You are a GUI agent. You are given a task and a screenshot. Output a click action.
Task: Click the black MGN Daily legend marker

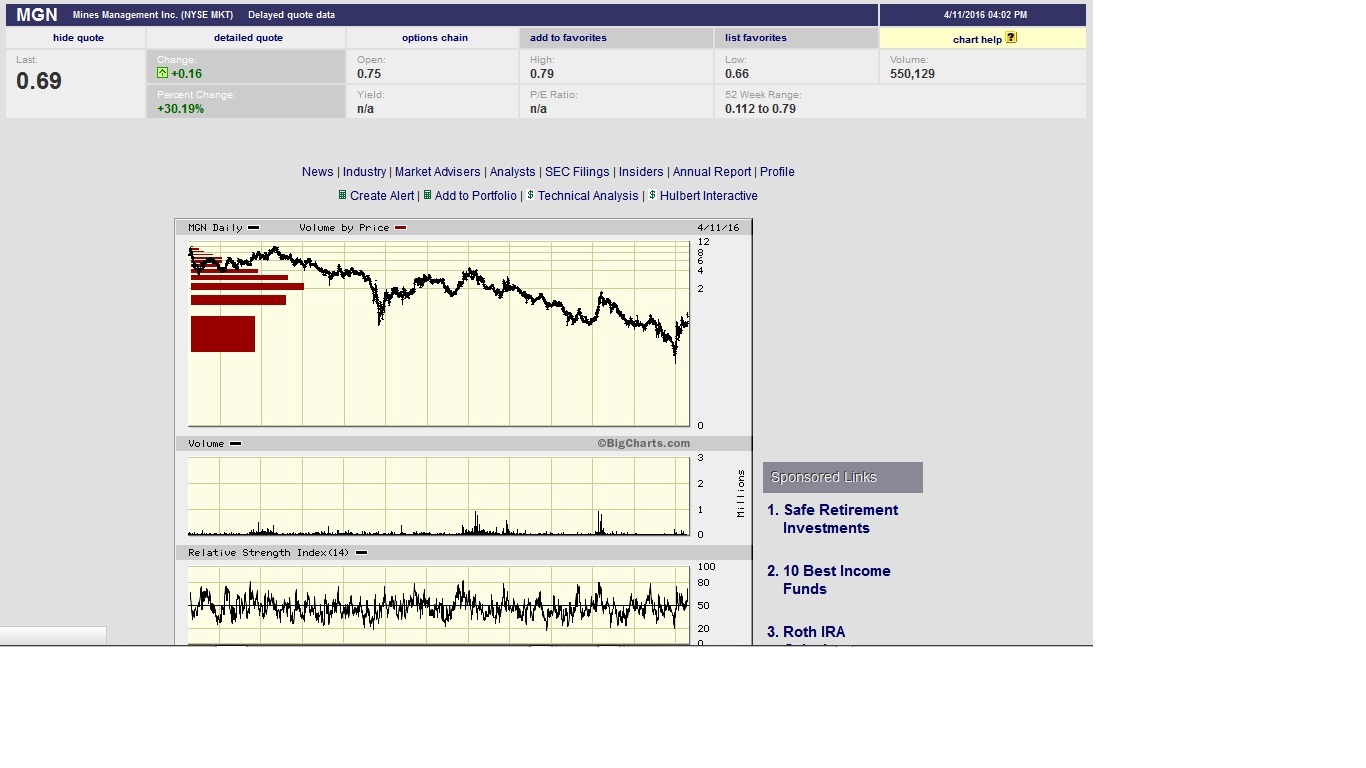tap(253, 228)
